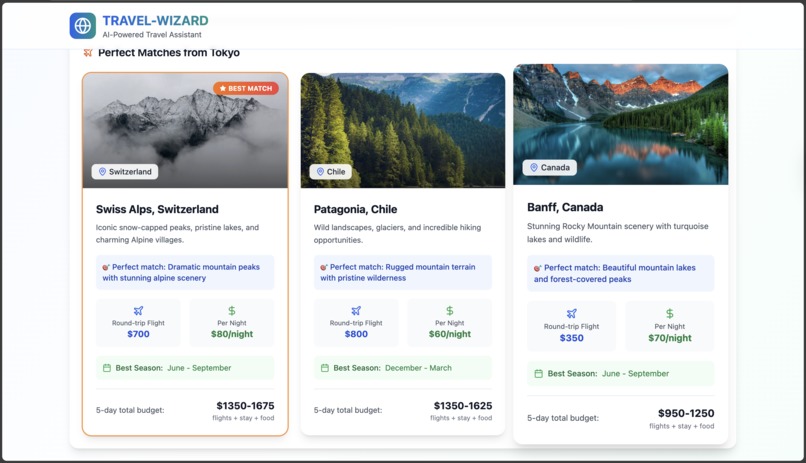Click the airplane icon above $700 flight price
The width and height of the screenshot is (806, 463).
click(138, 310)
